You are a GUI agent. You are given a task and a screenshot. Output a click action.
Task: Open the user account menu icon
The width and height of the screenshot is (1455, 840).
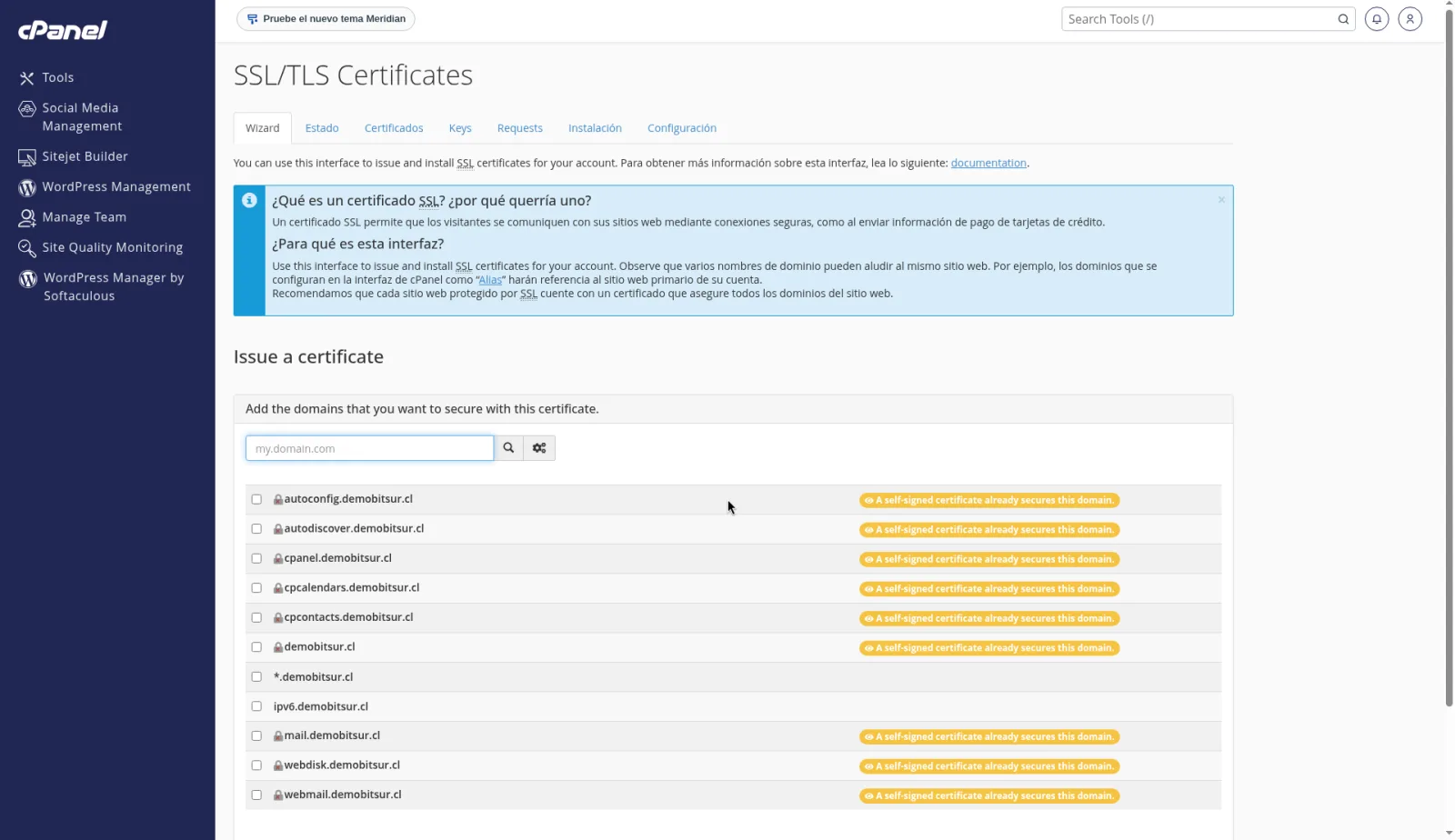pos(1410,19)
